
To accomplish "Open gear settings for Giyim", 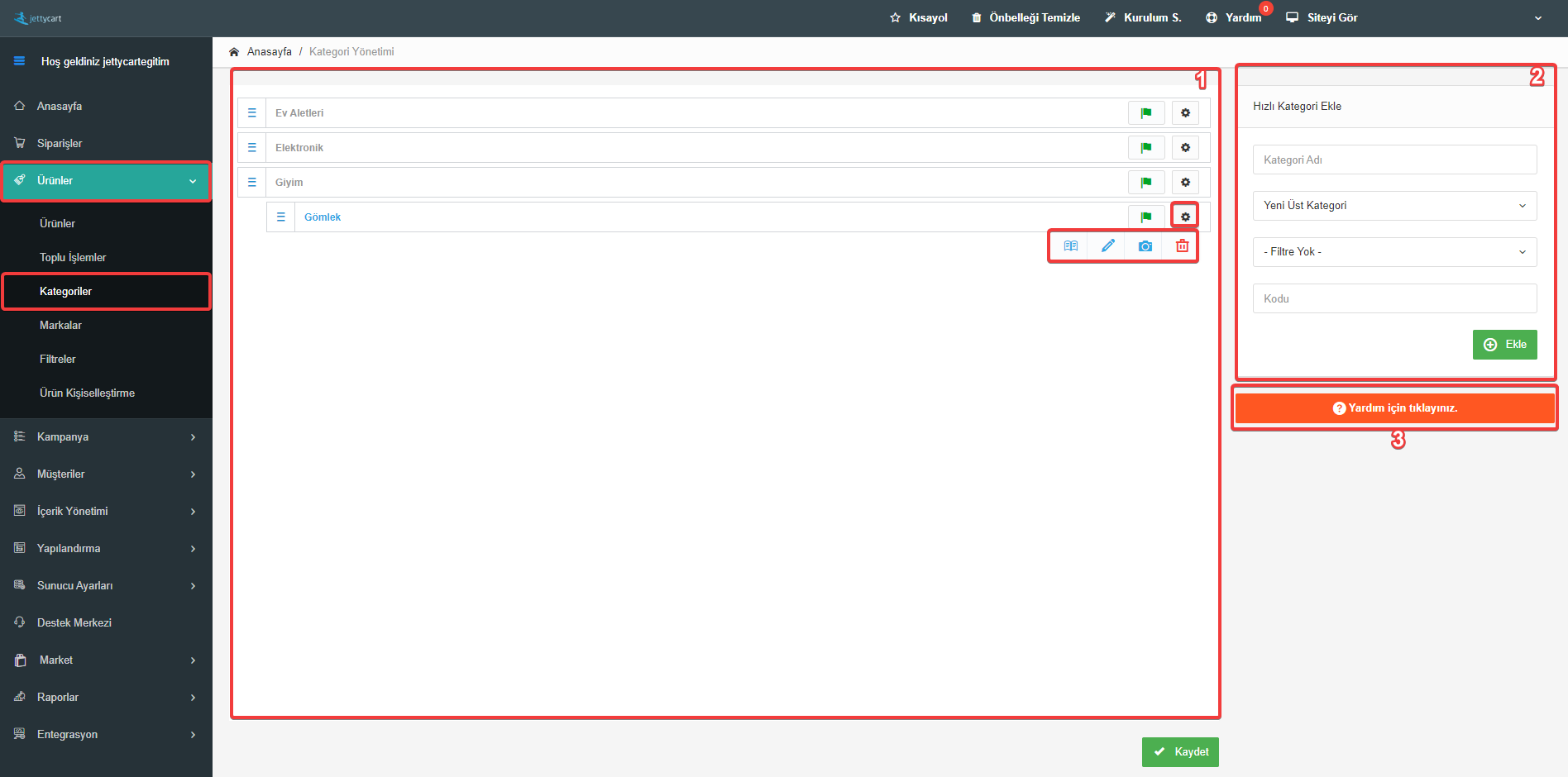I will pos(1185,183).
